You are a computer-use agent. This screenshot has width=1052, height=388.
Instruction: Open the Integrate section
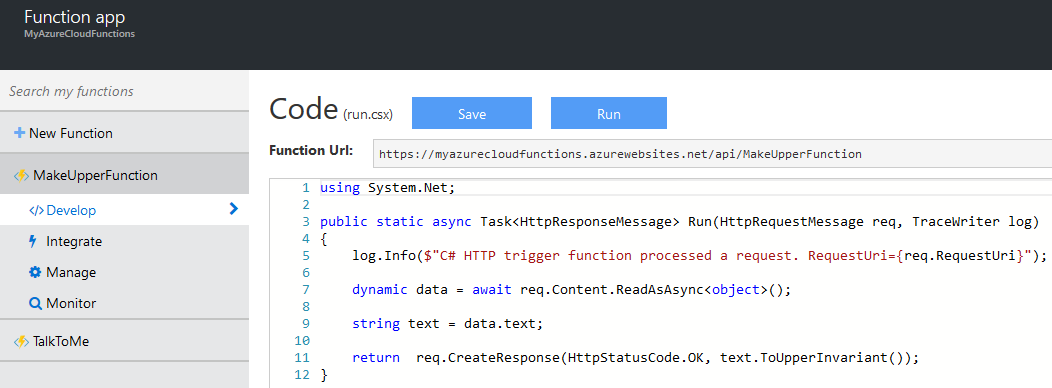coord(124,241)
